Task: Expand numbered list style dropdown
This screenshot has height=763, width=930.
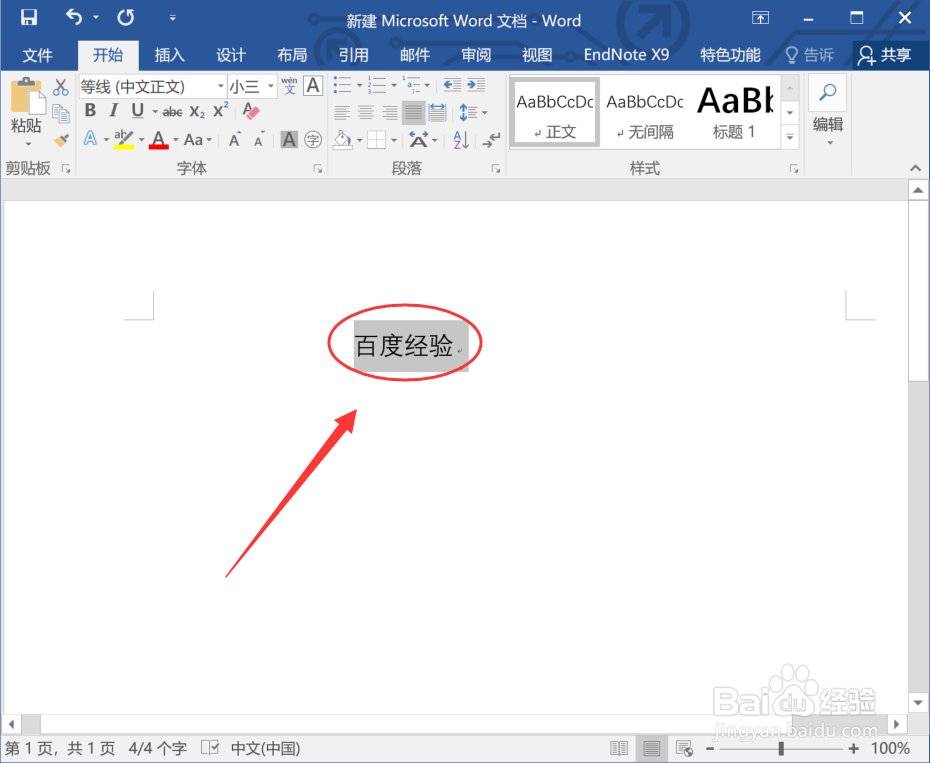Action: [394, 86]
